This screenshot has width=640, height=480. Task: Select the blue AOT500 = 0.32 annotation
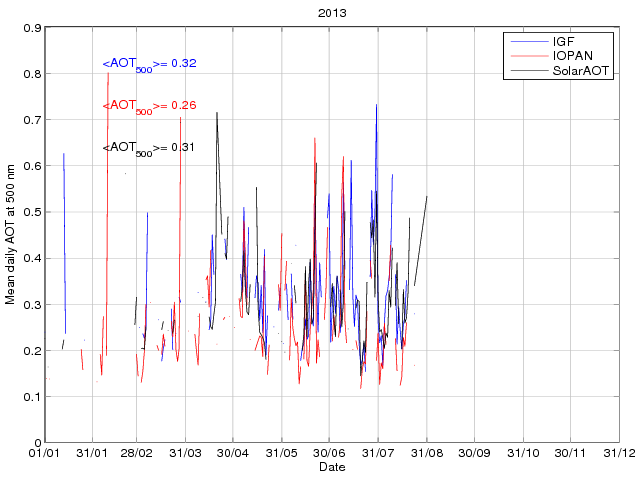click(149, 64)
